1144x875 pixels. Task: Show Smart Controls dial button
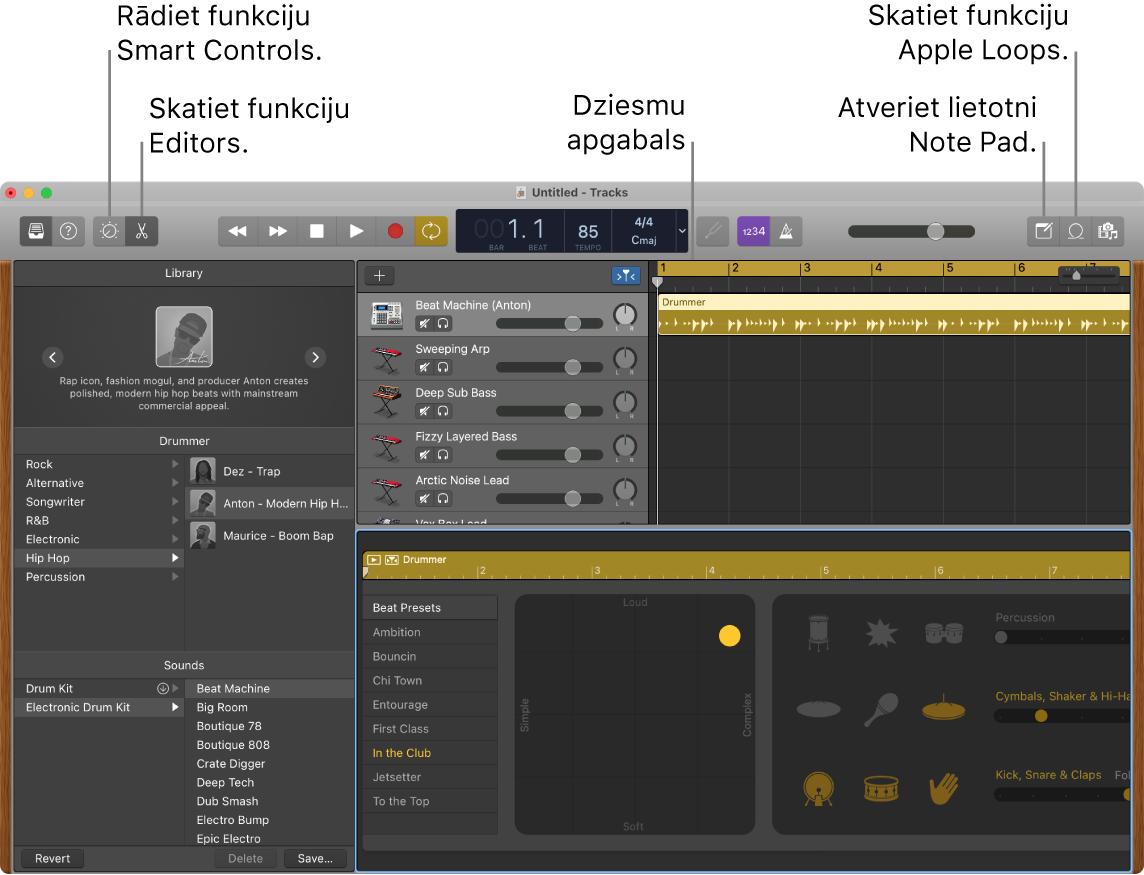pyautogui.click(x=109, y=231)
